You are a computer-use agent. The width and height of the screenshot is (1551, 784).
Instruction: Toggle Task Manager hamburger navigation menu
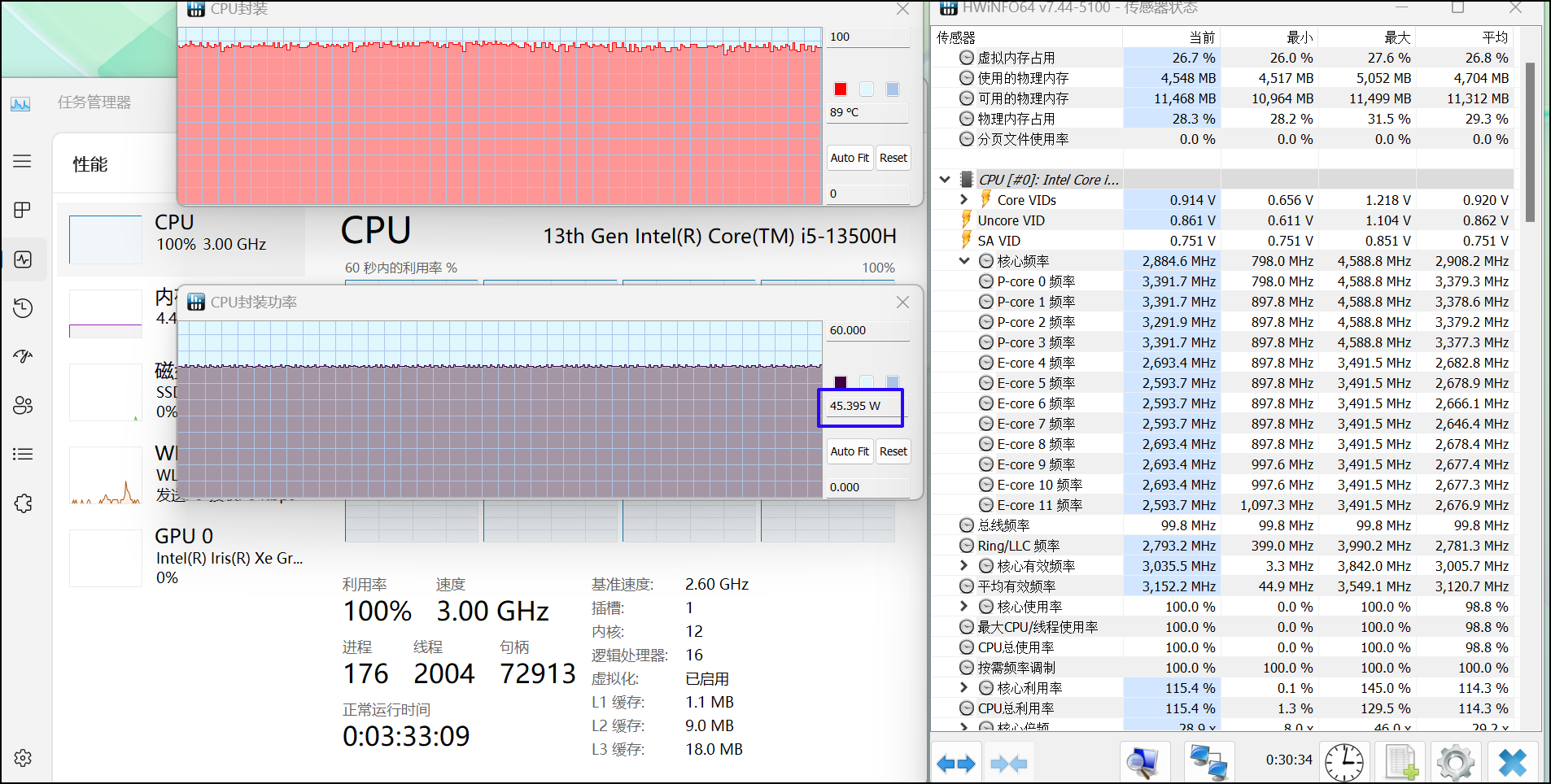[23, 161]
